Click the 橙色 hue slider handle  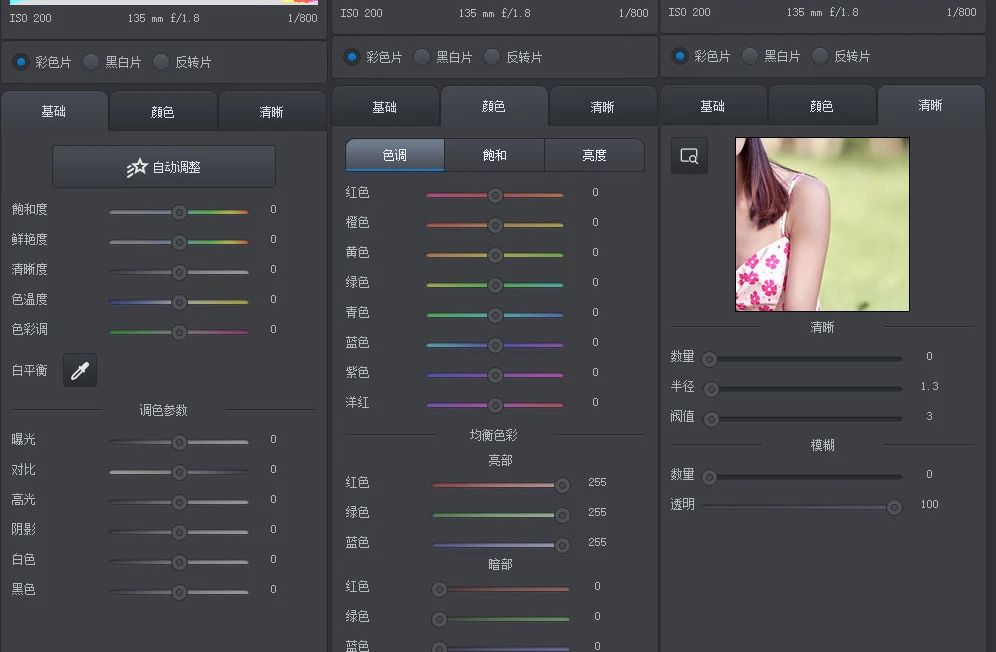click(495, 225)
